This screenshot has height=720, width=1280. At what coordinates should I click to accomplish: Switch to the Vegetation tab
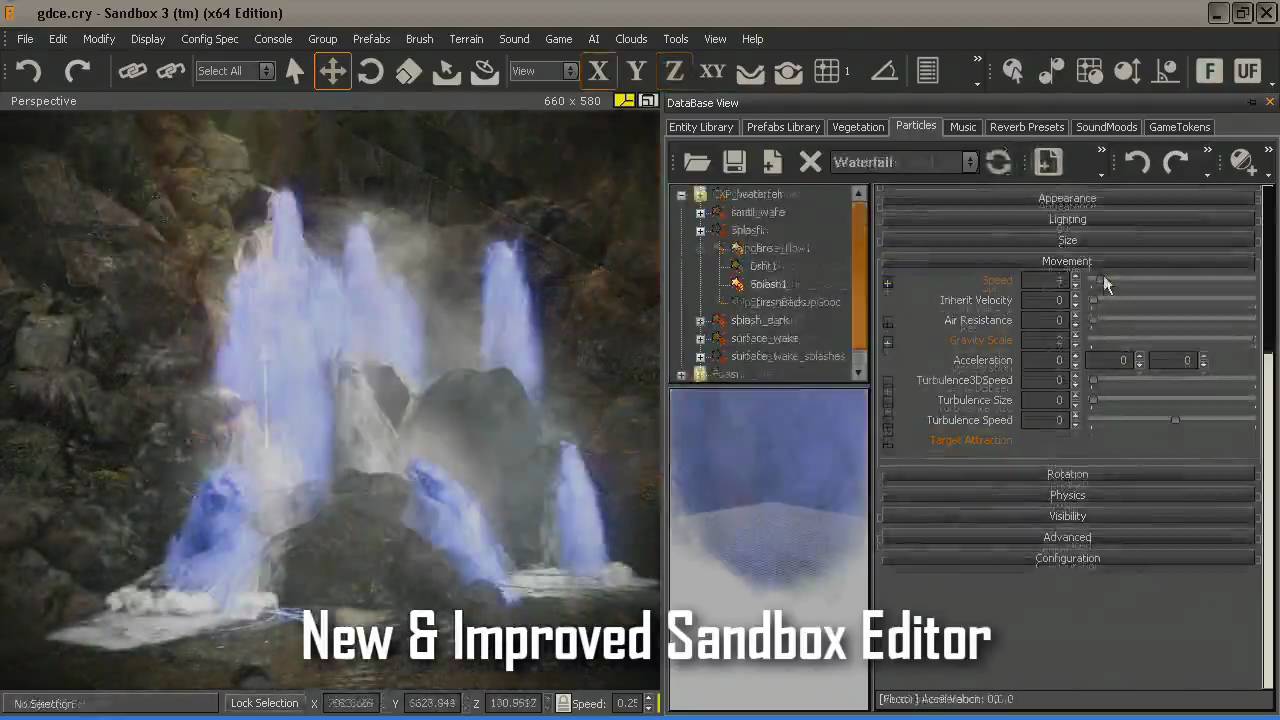(858, 127)
